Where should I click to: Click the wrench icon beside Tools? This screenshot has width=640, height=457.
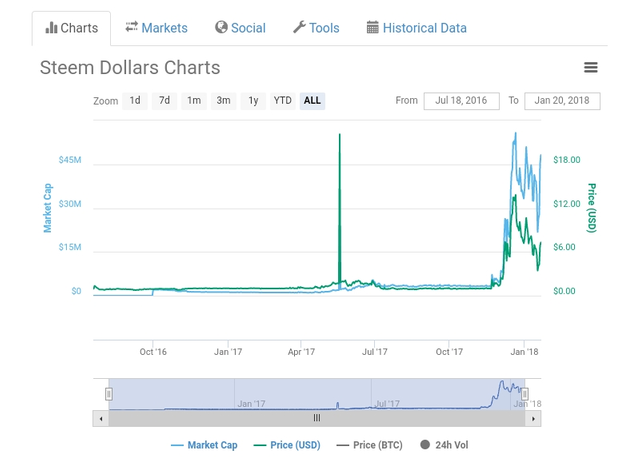pos(299,27)
